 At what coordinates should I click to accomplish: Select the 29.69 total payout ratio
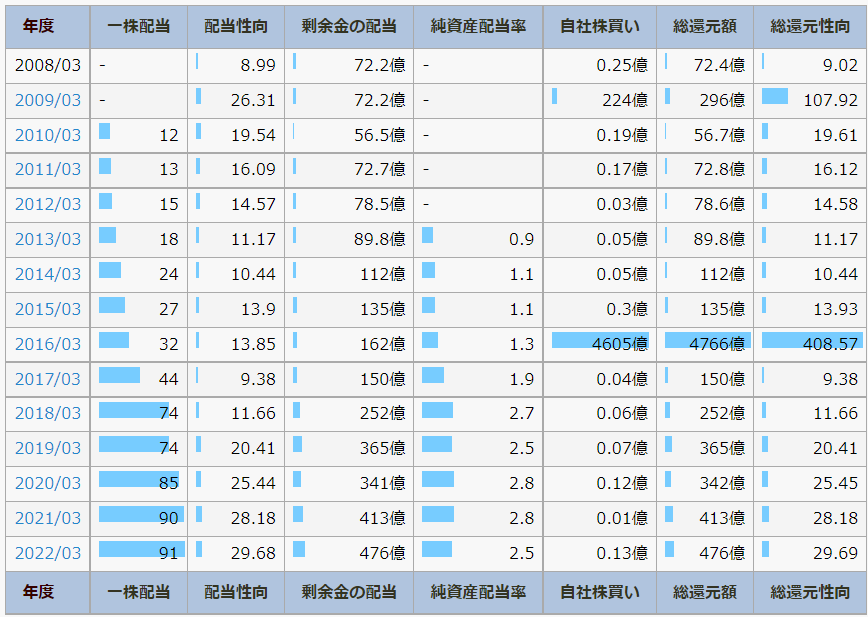pyautogui.click(x=835, y=553)
